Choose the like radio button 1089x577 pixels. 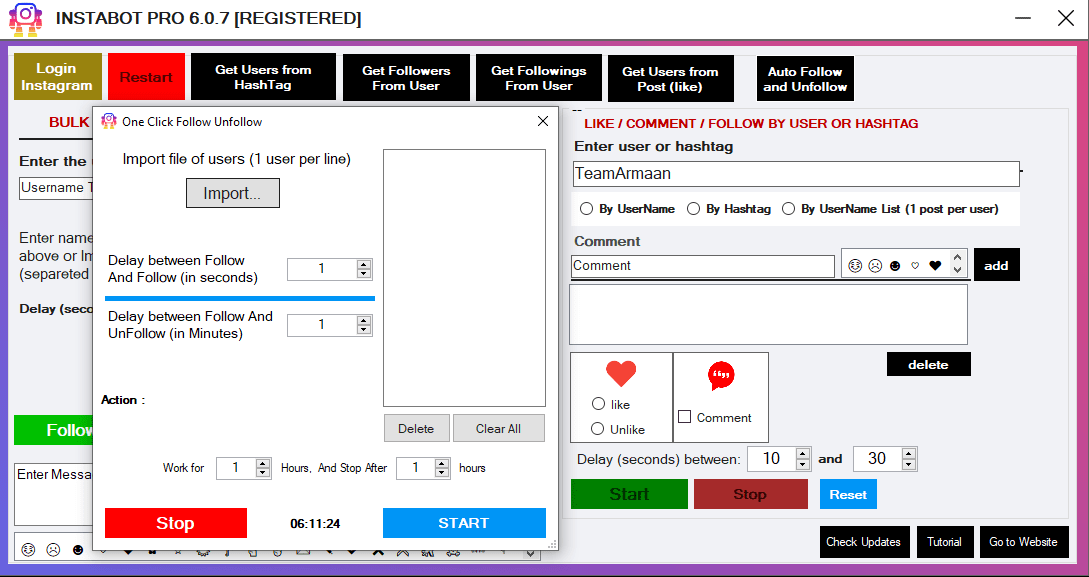[x=598, y=404]
